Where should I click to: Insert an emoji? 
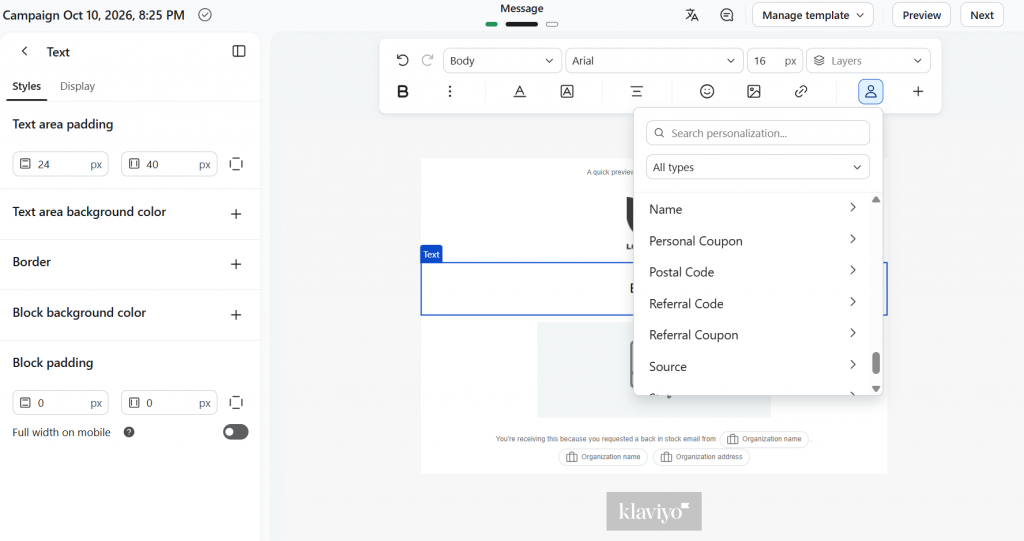(707, 91)
